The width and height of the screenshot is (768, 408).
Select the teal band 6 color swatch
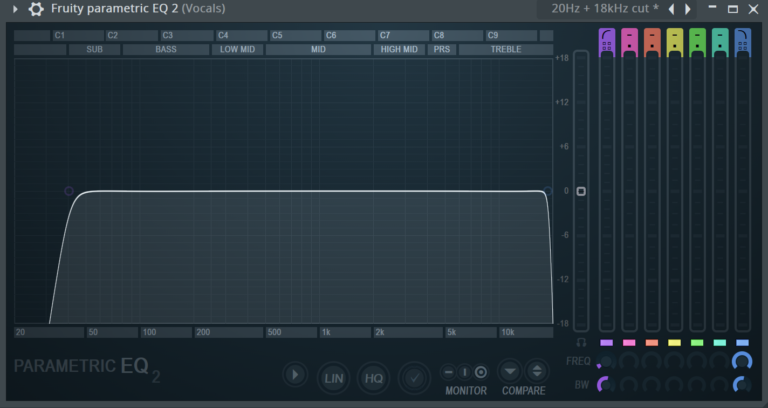coord(720,343)
